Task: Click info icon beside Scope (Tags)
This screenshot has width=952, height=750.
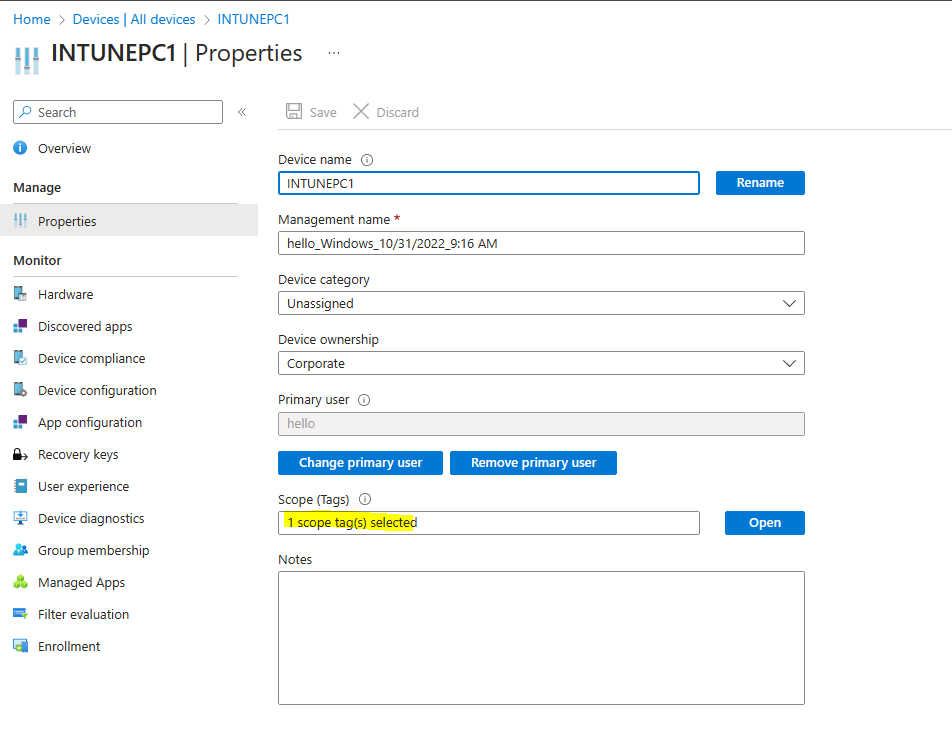Action: coord(365,499)
